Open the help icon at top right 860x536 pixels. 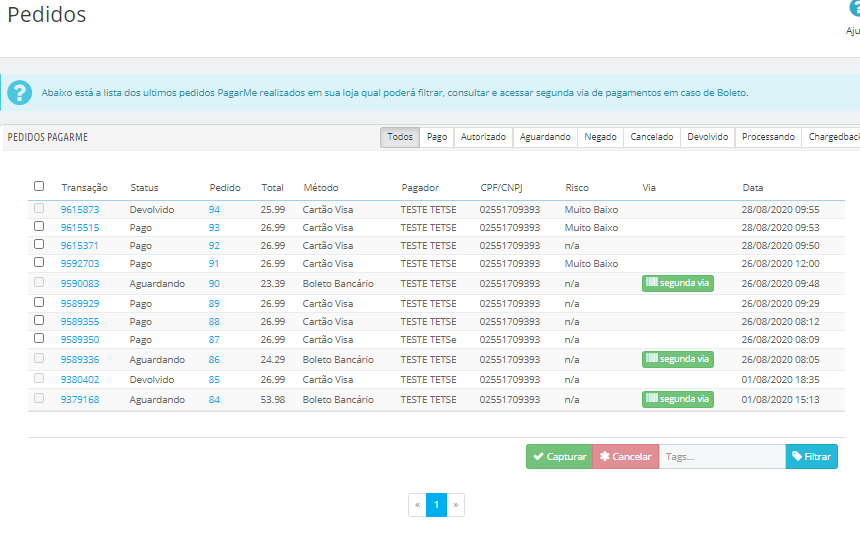tap(853, 9)
